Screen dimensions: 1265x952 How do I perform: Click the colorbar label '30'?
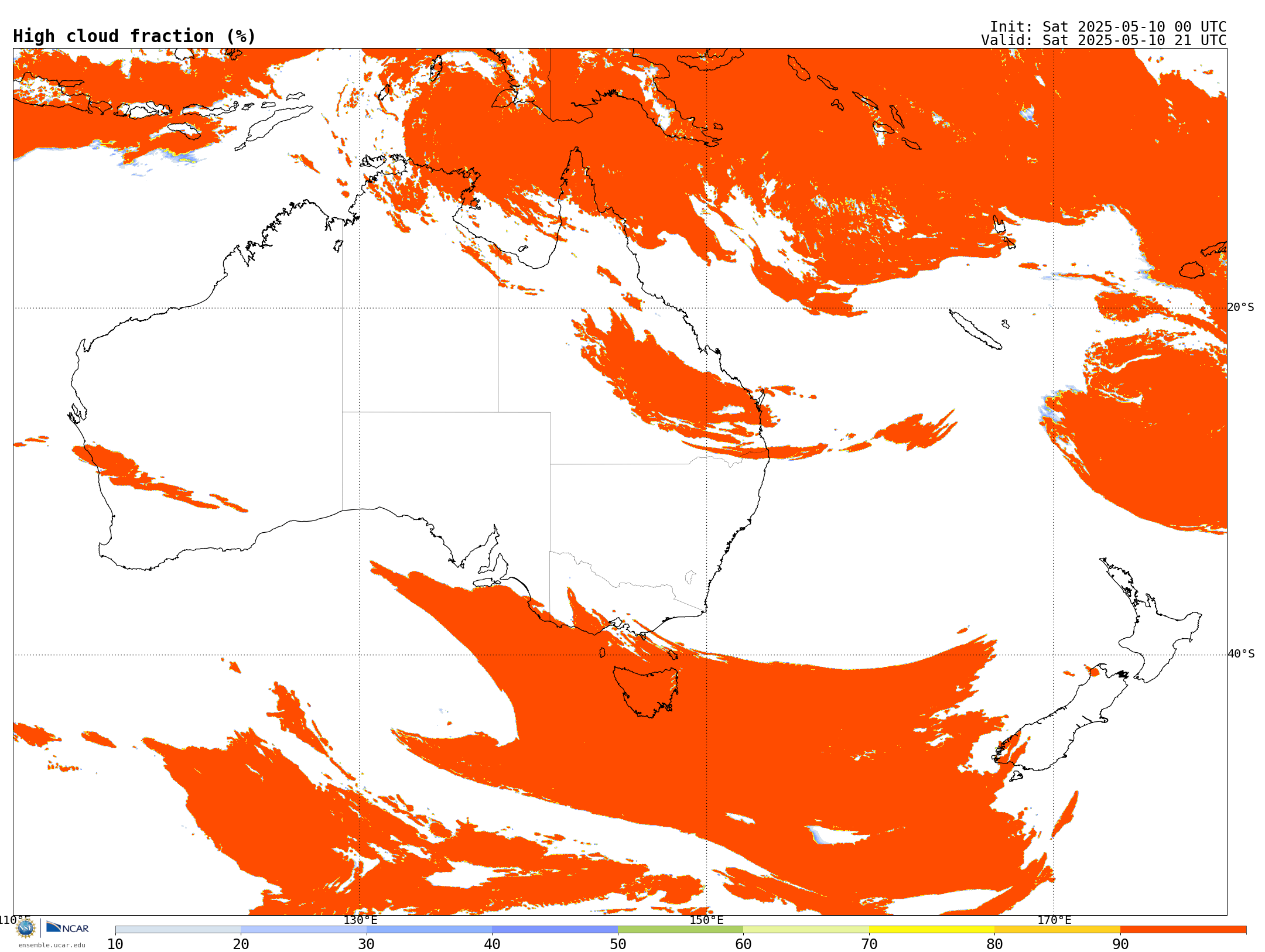(367, 944)
